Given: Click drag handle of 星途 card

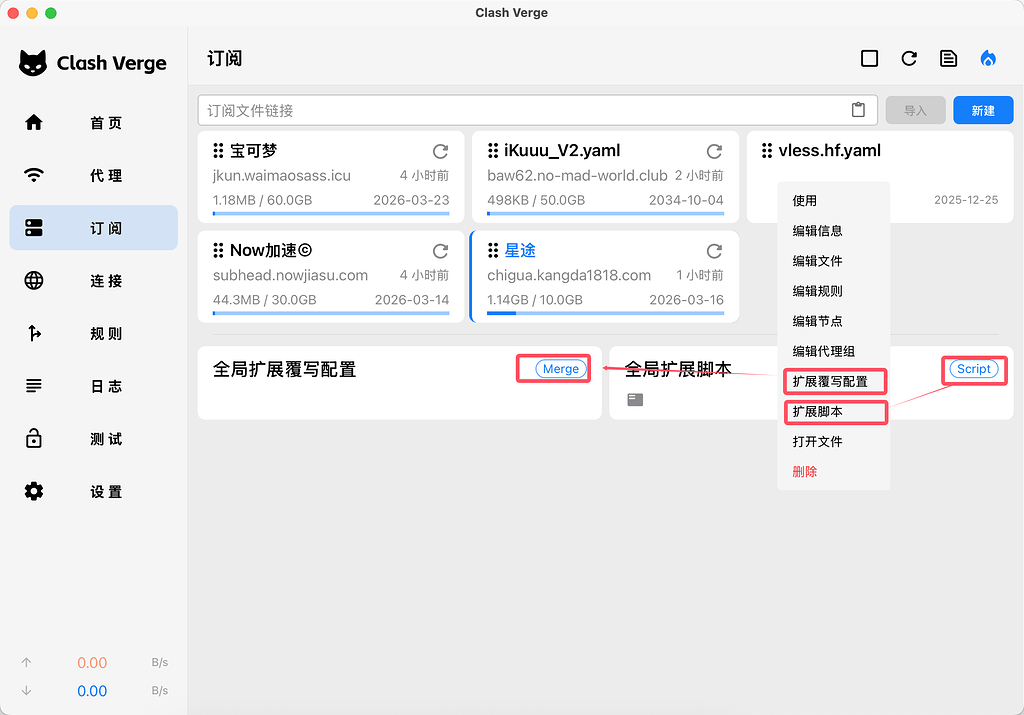Looking at the screenshot, I should click(493, 250).
